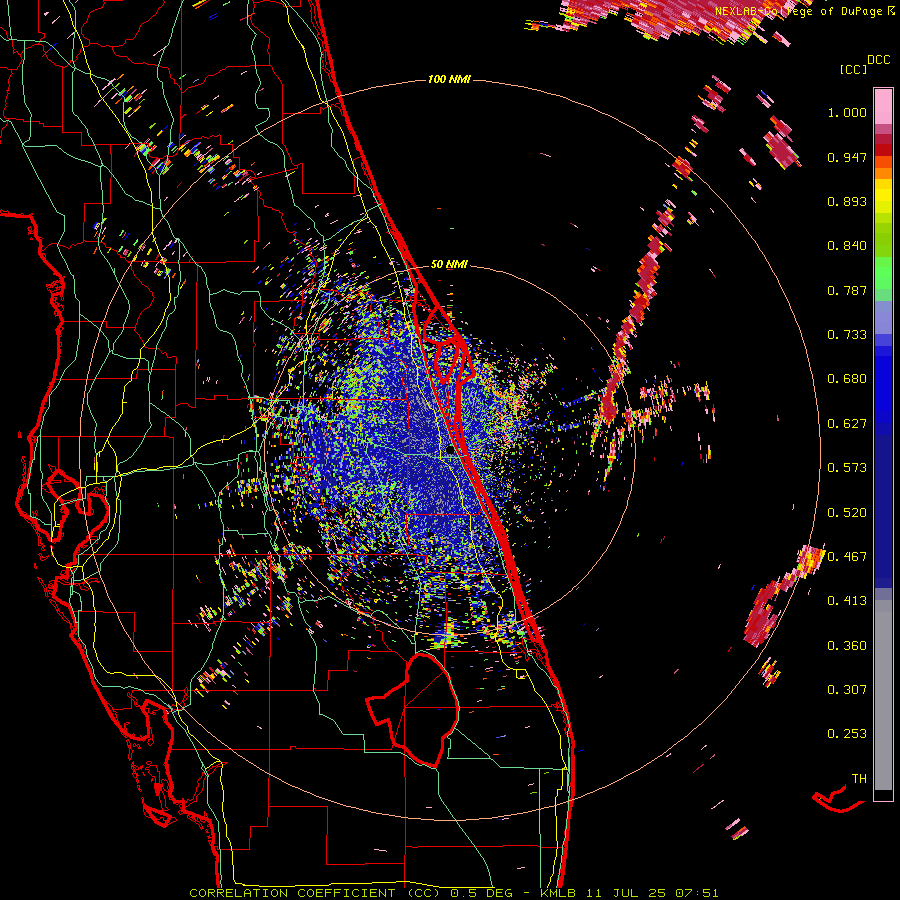Click the 0.253 scale value
The height and width of the screenshot is (900, 900).
[x=847, y=734]
